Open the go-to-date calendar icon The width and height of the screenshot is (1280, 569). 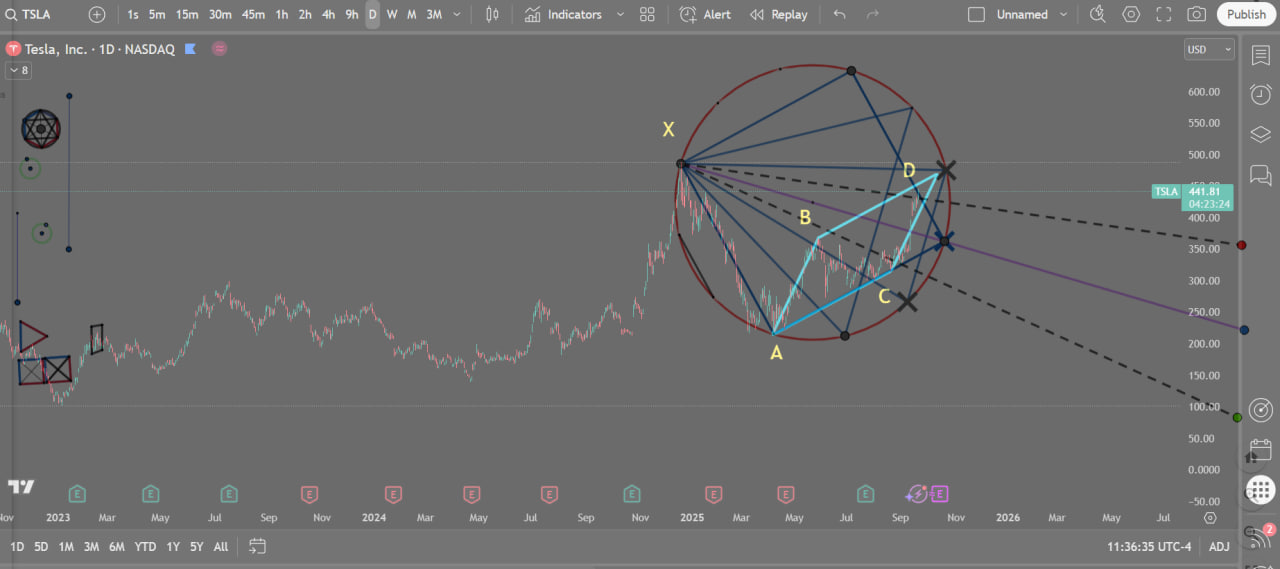pos(257,546)
